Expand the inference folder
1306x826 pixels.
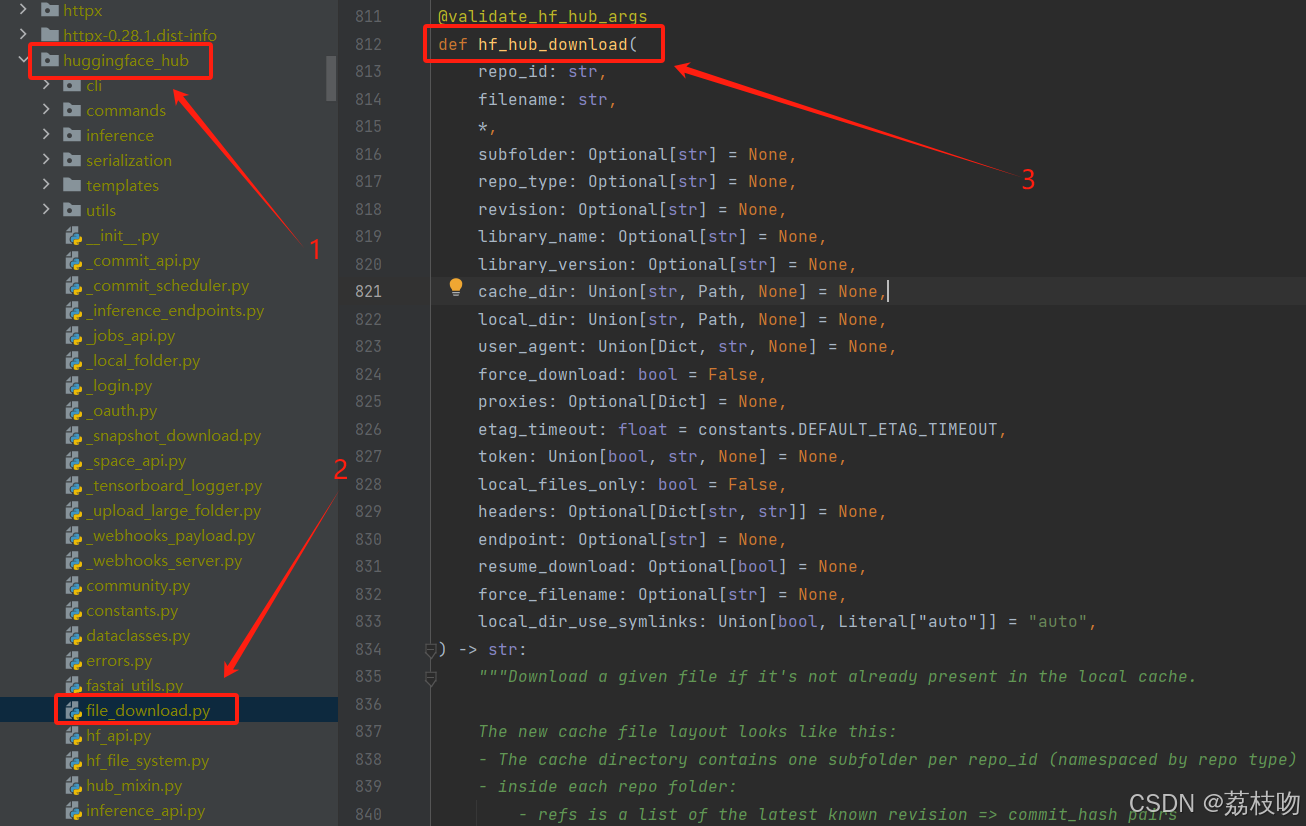[47, 135]
